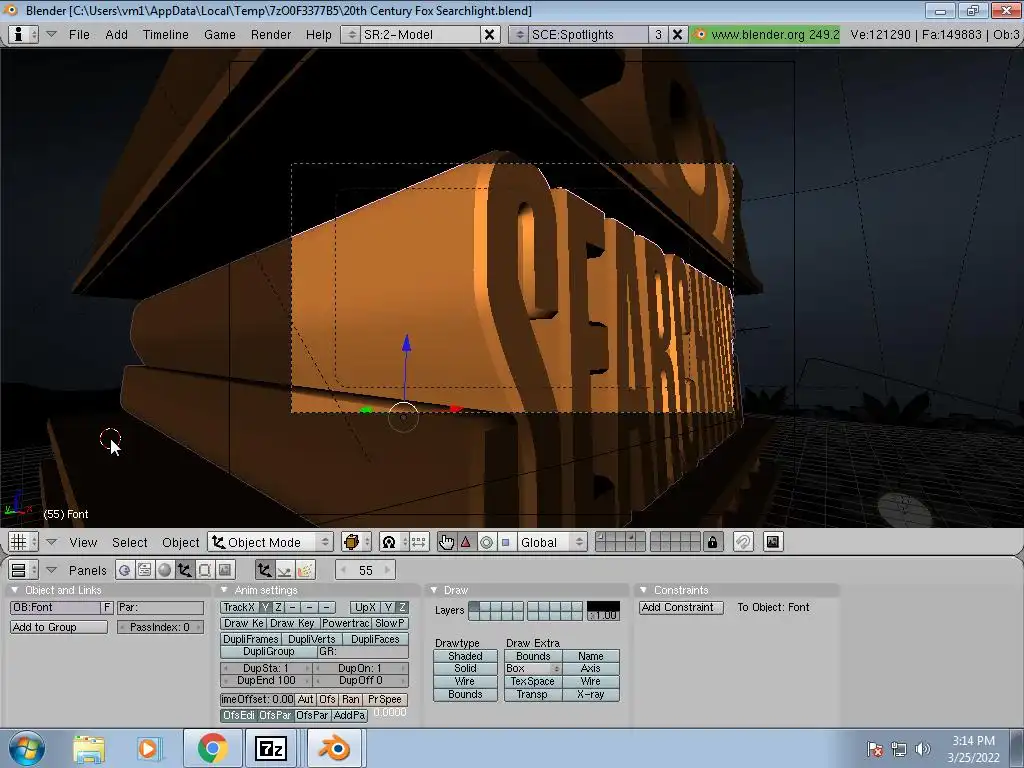
Task: Delete the SR:2-Model screen with X button
Action: tap(489, 35)
